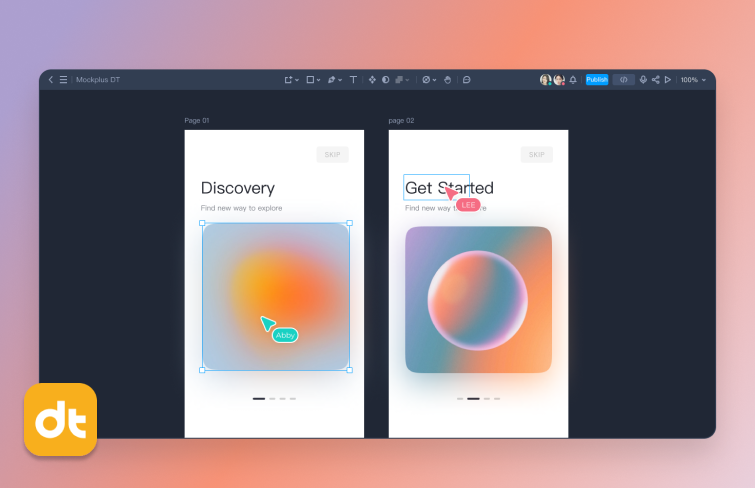This screenshot has height=488, width=755.
Task: Expand the pen tool dropdown
Action: coord(334,80)
